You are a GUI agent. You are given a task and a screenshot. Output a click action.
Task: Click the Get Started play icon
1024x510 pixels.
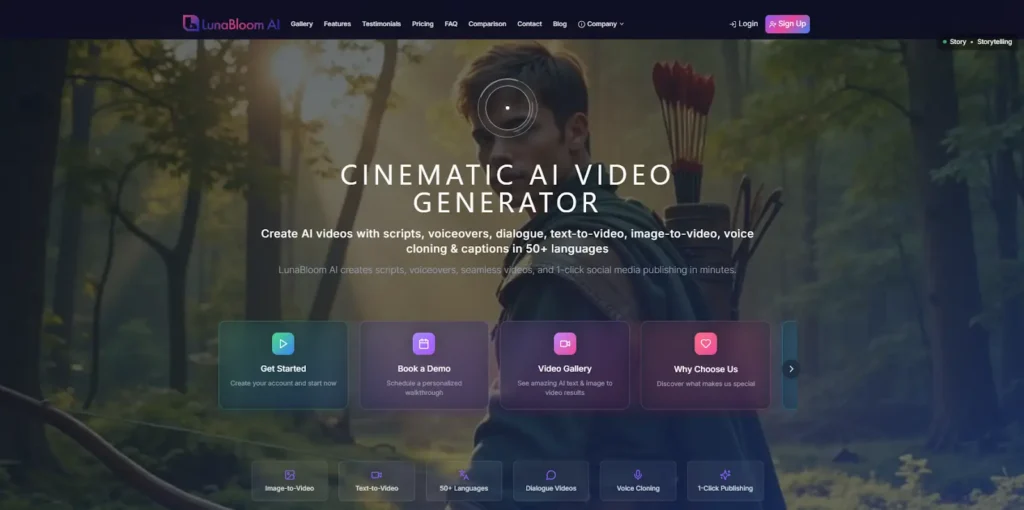pyautogui.click(x=283, y=343)
